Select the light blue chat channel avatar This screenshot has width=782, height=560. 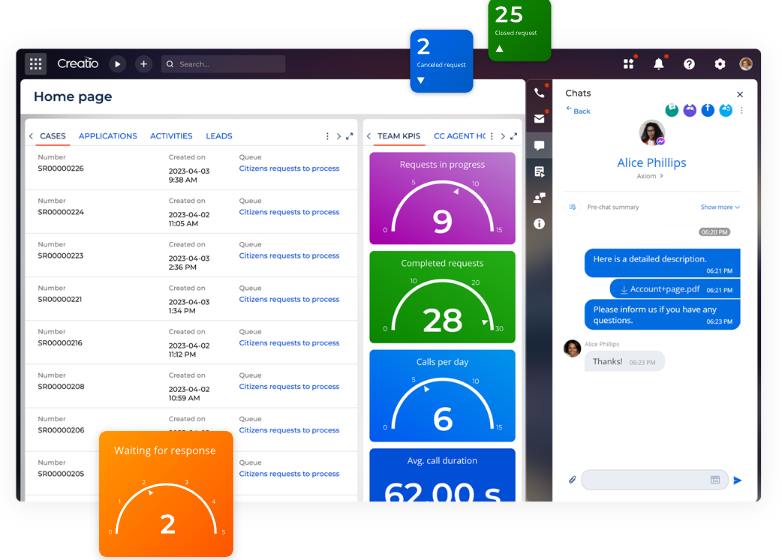pyautogui.click(x=726, y=110)
